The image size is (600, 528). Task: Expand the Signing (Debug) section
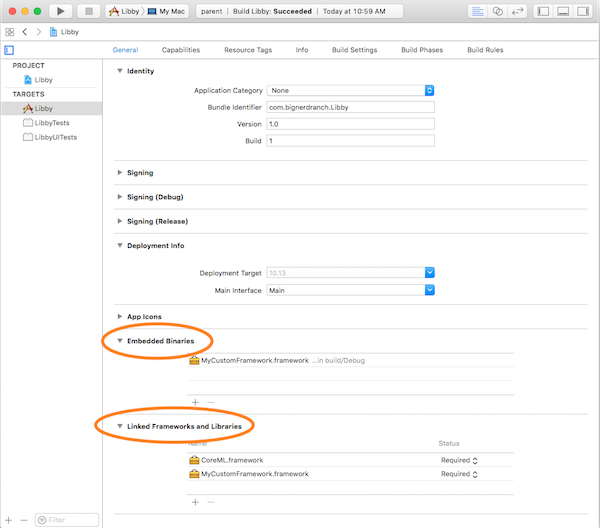(120, 197)
